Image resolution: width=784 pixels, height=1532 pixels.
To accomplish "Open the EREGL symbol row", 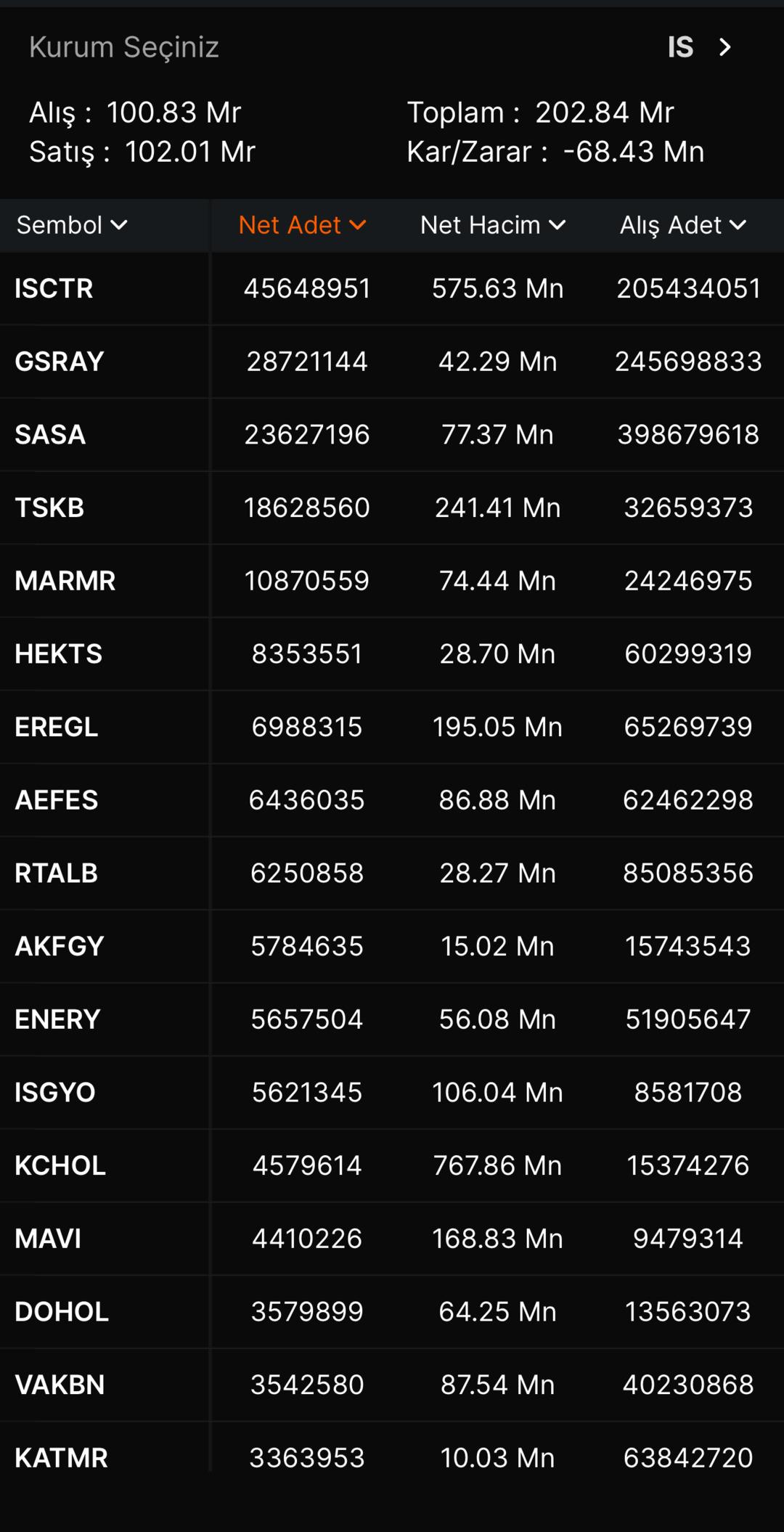I will [57, 727].
